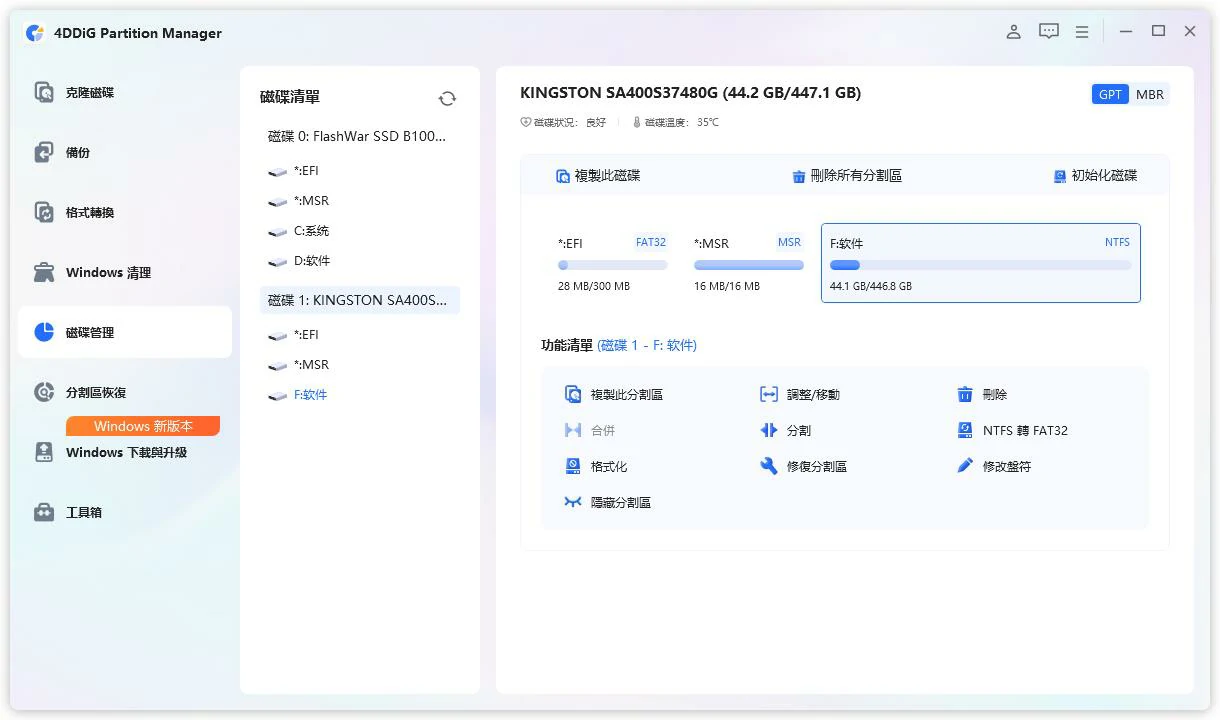The height and width of the screenshot is (720, 1220).
Task: Click the delete trash can icon
Action: [965, 395]
